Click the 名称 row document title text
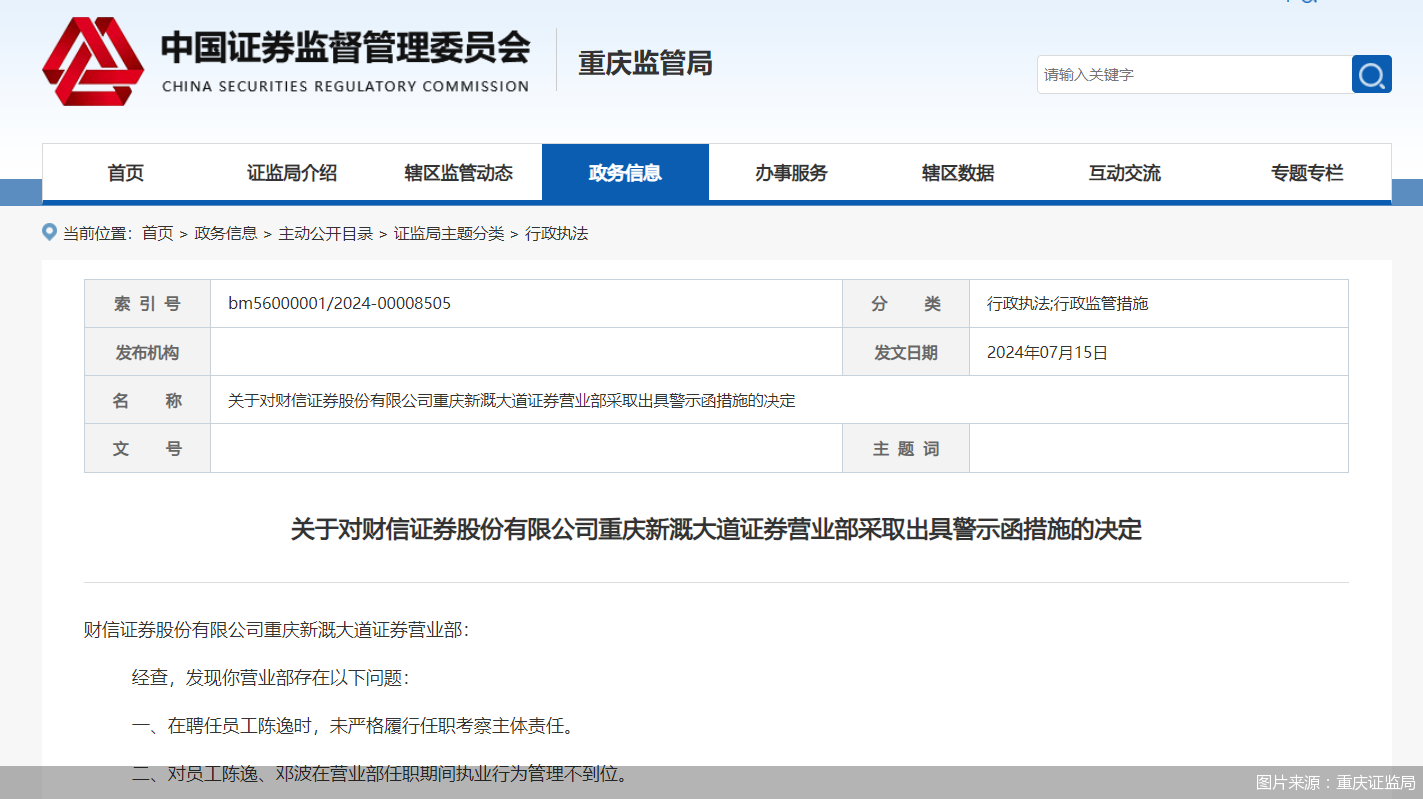 tap(511, 400)
